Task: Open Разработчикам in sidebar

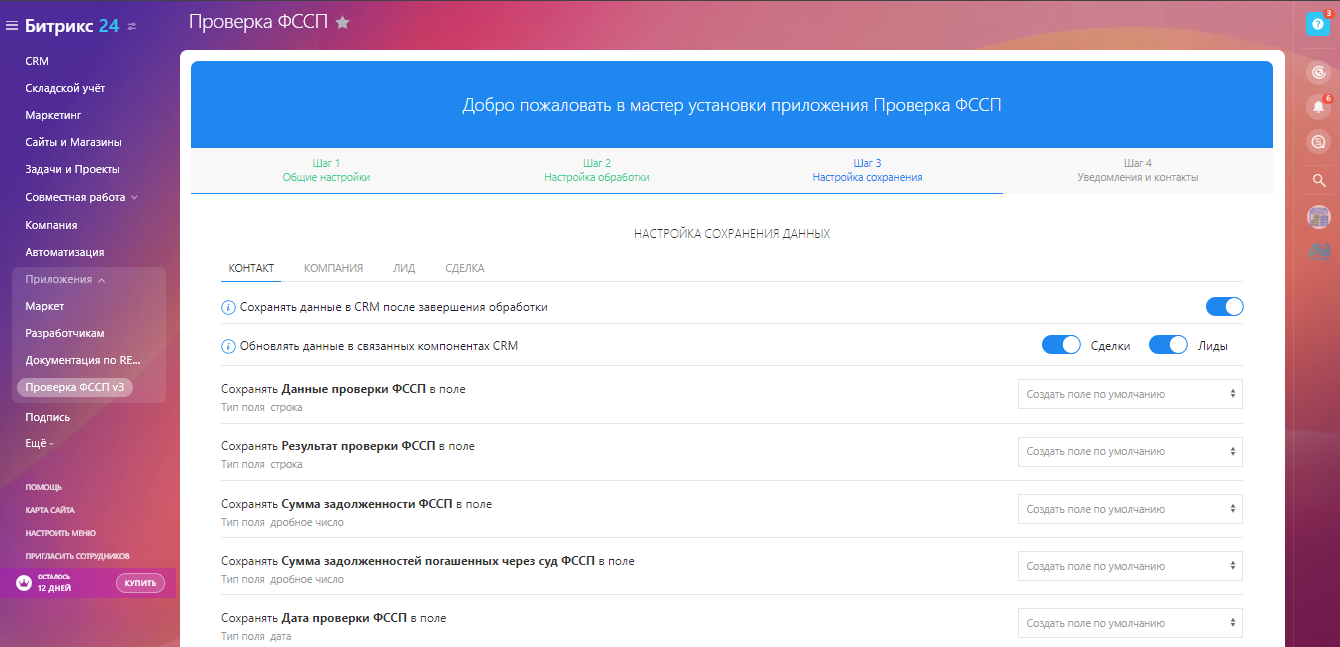Action: coord(65,333)
